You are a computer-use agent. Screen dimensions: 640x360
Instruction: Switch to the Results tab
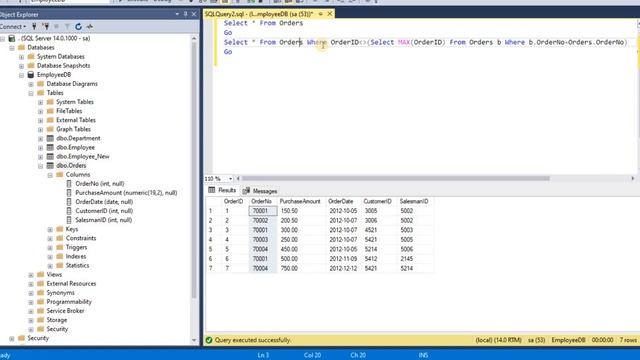click(222, 190)
